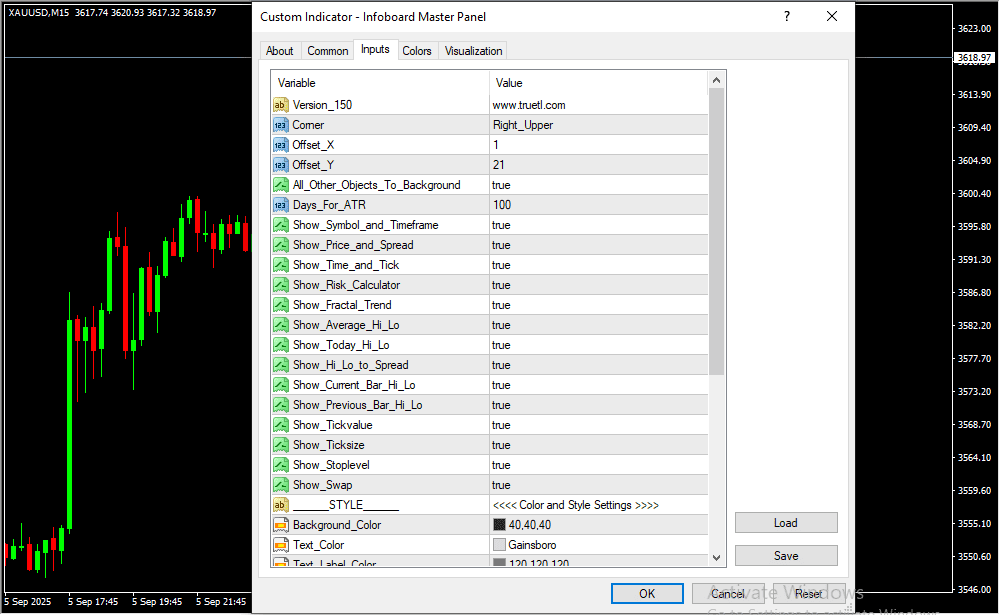Toggle the Show_Fractal_Trend true value

[x=598, y=305]
